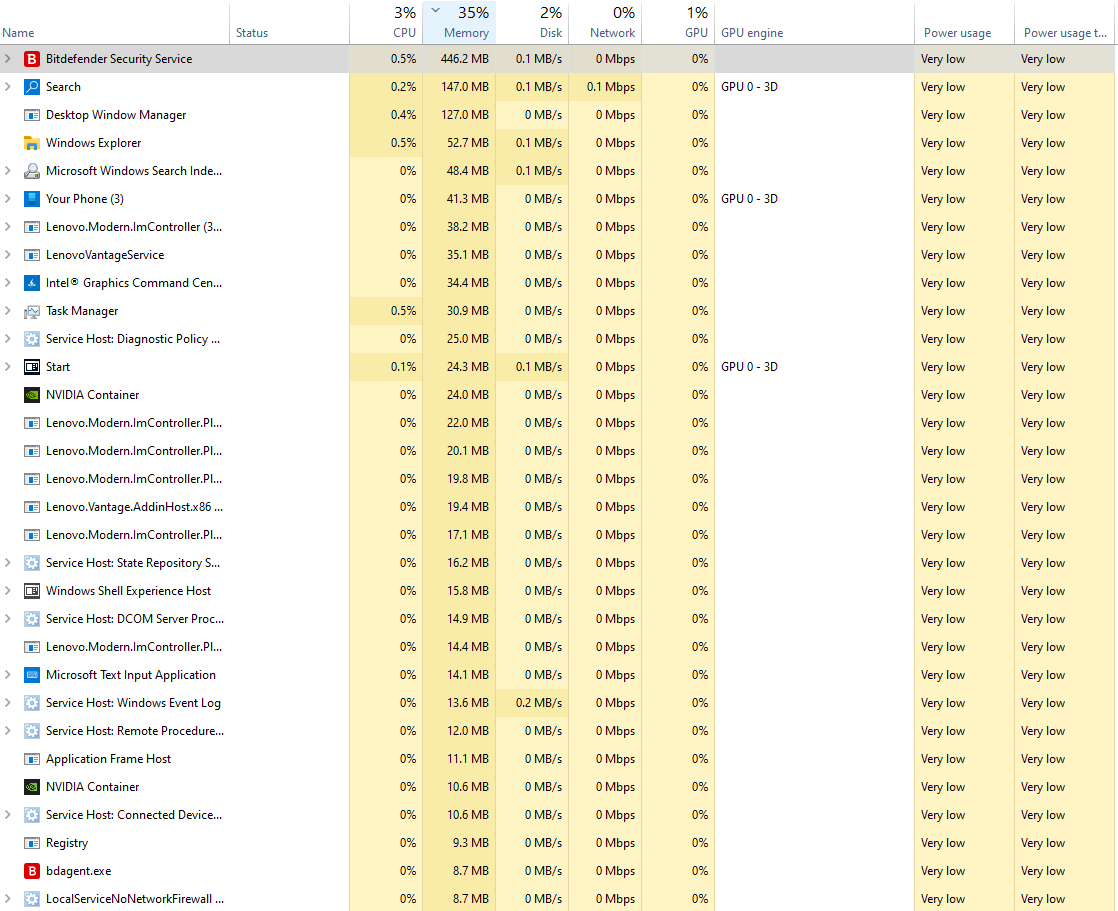This screenshot has height=911, width=1118.
Task: Click the Search process magnifier icon
Action: click(x=31, y=87)
